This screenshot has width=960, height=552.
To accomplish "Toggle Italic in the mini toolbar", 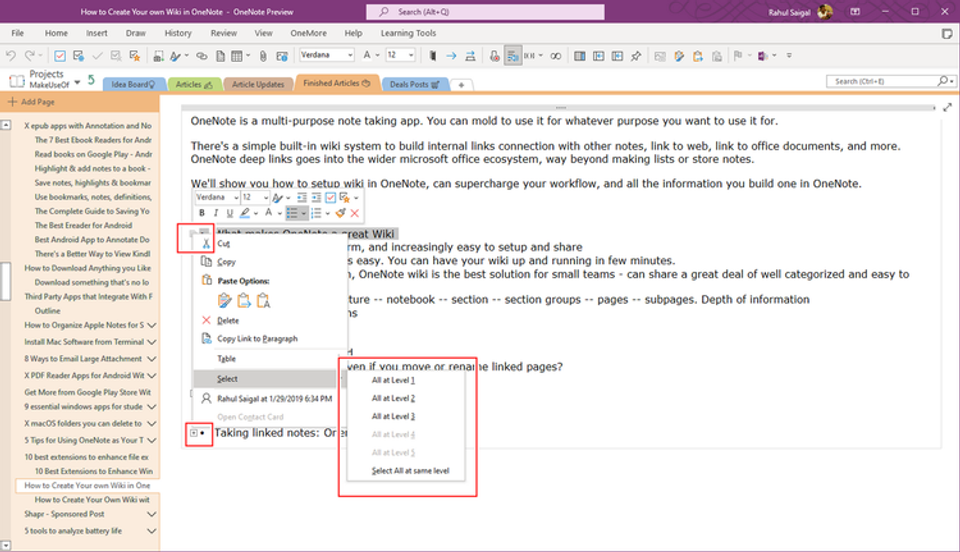I will coord(216,213).
